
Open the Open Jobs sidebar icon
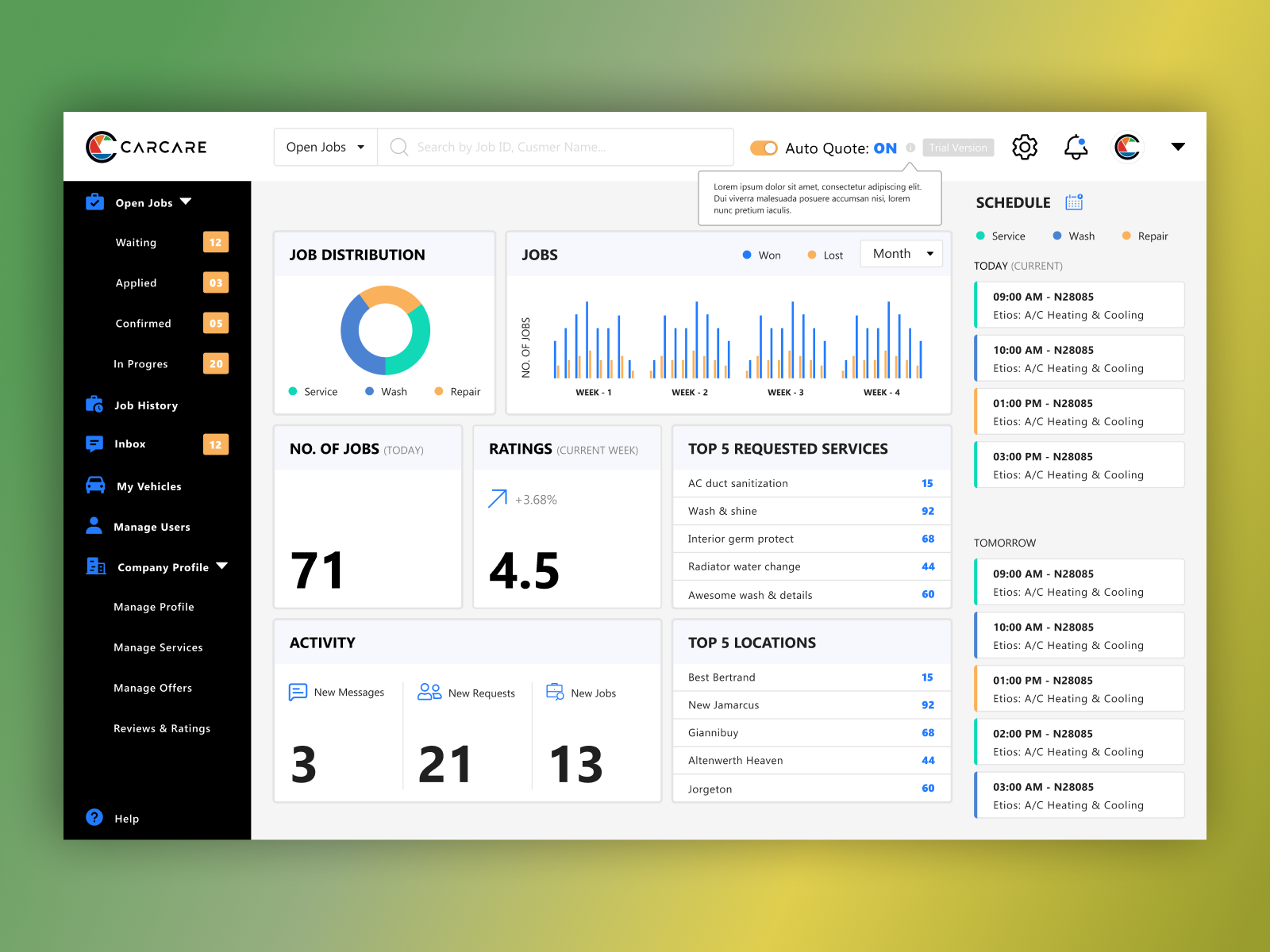94,202
